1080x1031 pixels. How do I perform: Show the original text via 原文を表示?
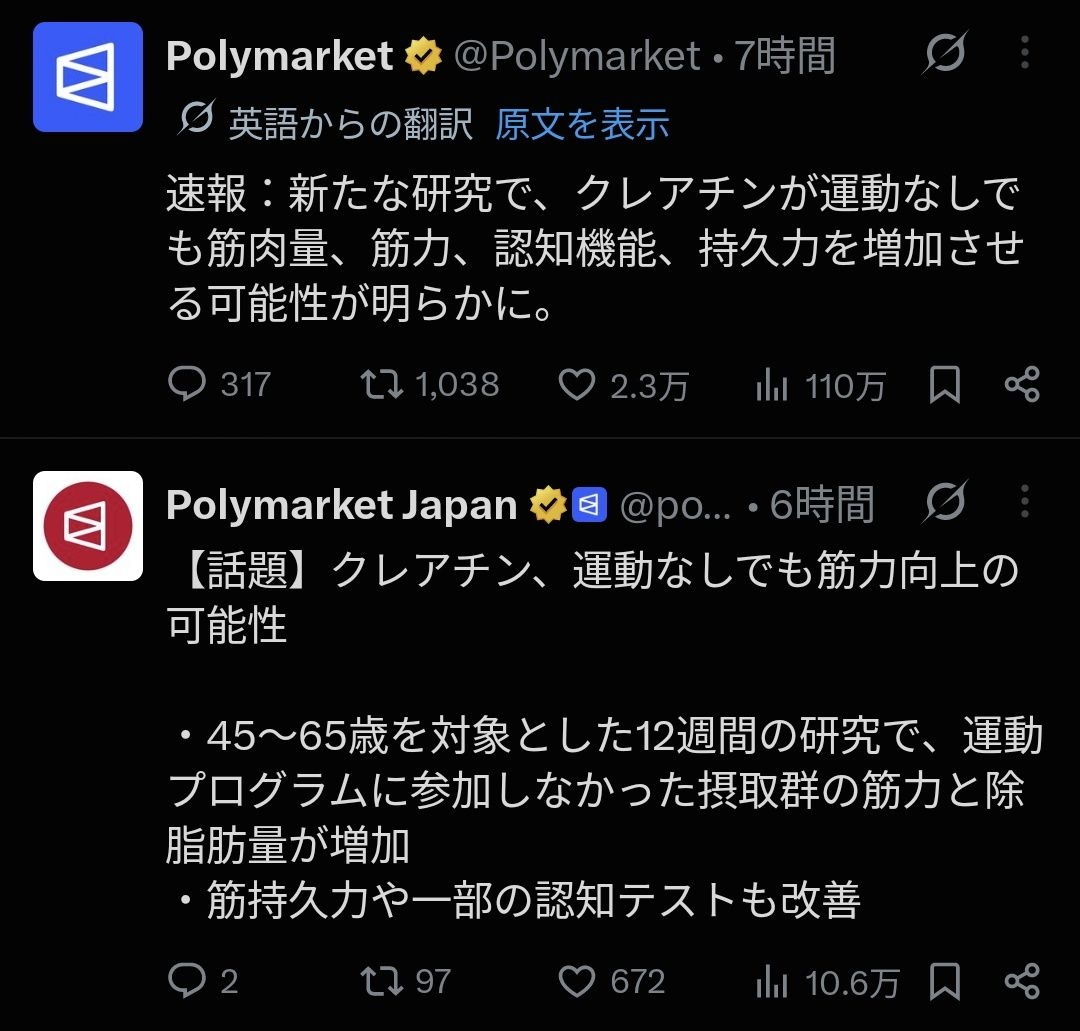point(582,124)
